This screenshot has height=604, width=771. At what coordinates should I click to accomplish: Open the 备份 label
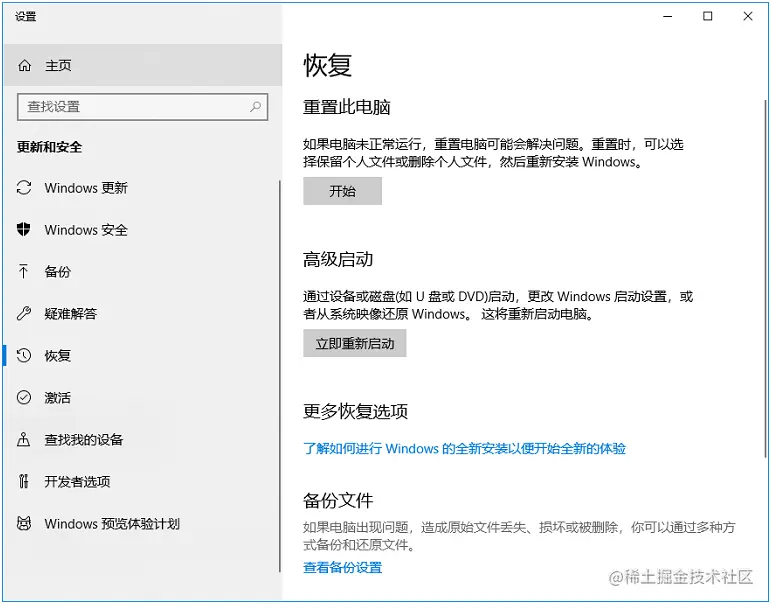(58, 272)
